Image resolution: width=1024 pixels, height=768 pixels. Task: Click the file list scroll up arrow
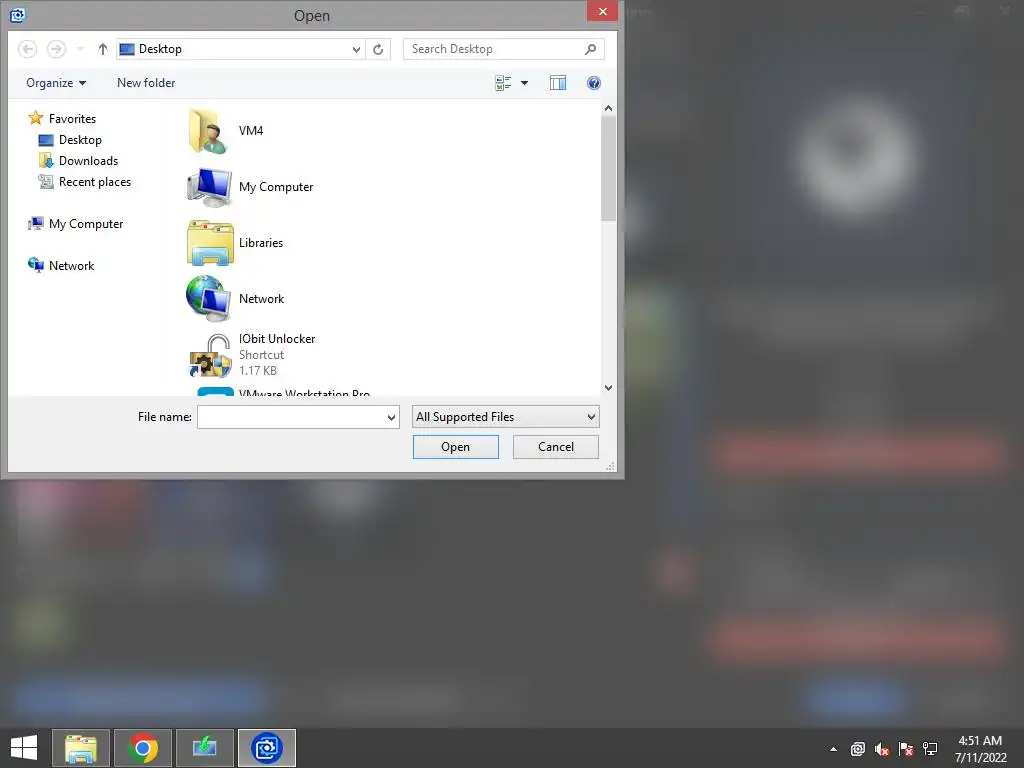[608, 108]
